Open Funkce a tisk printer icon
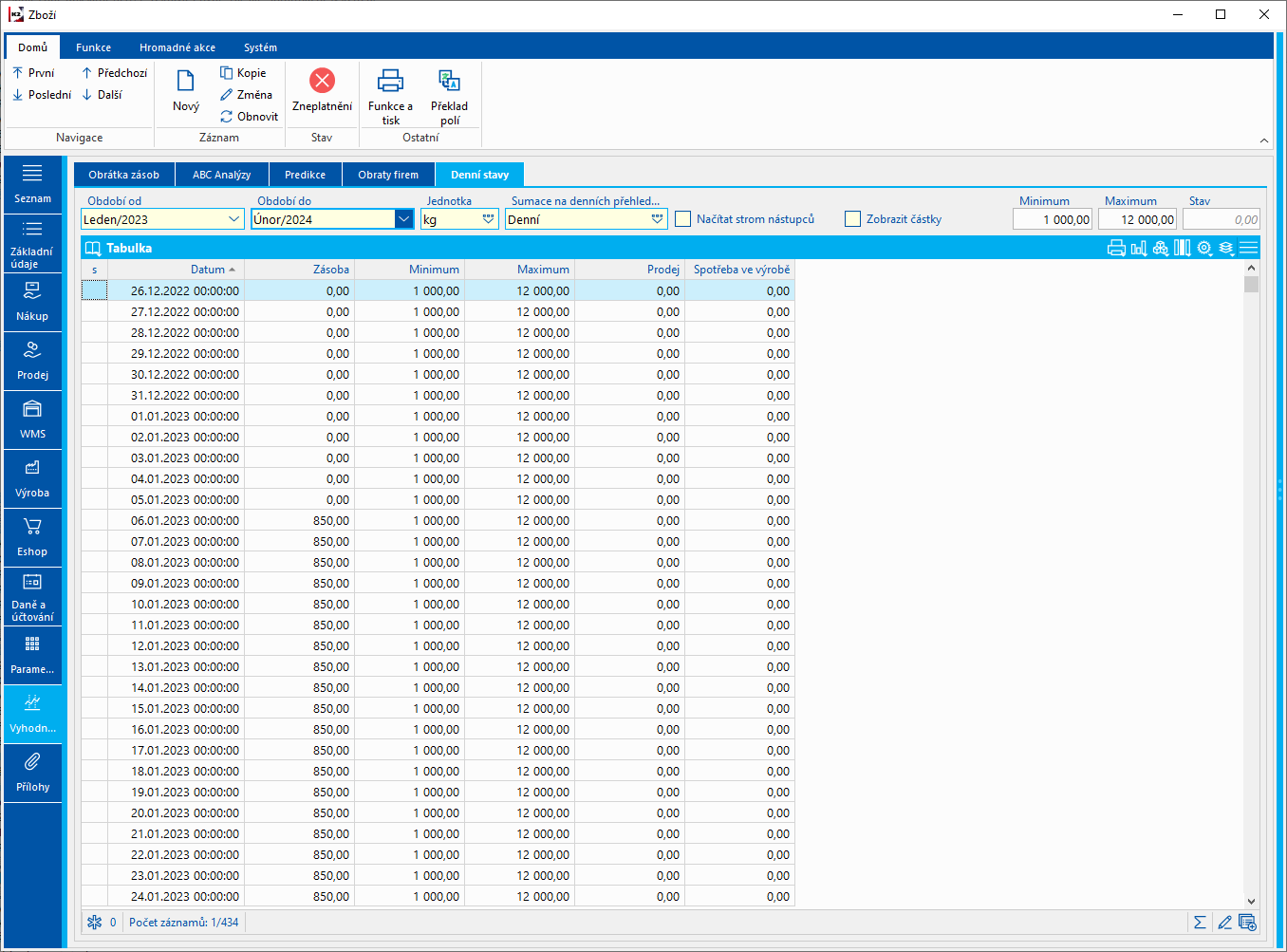 390,81
